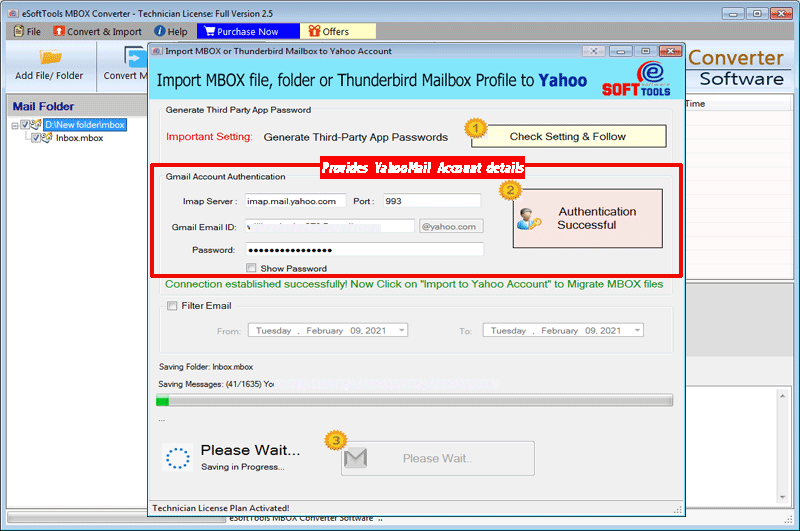Open the @yahoo.com domain field
This screenshot has width=800, height=531.
pos(451,226)
